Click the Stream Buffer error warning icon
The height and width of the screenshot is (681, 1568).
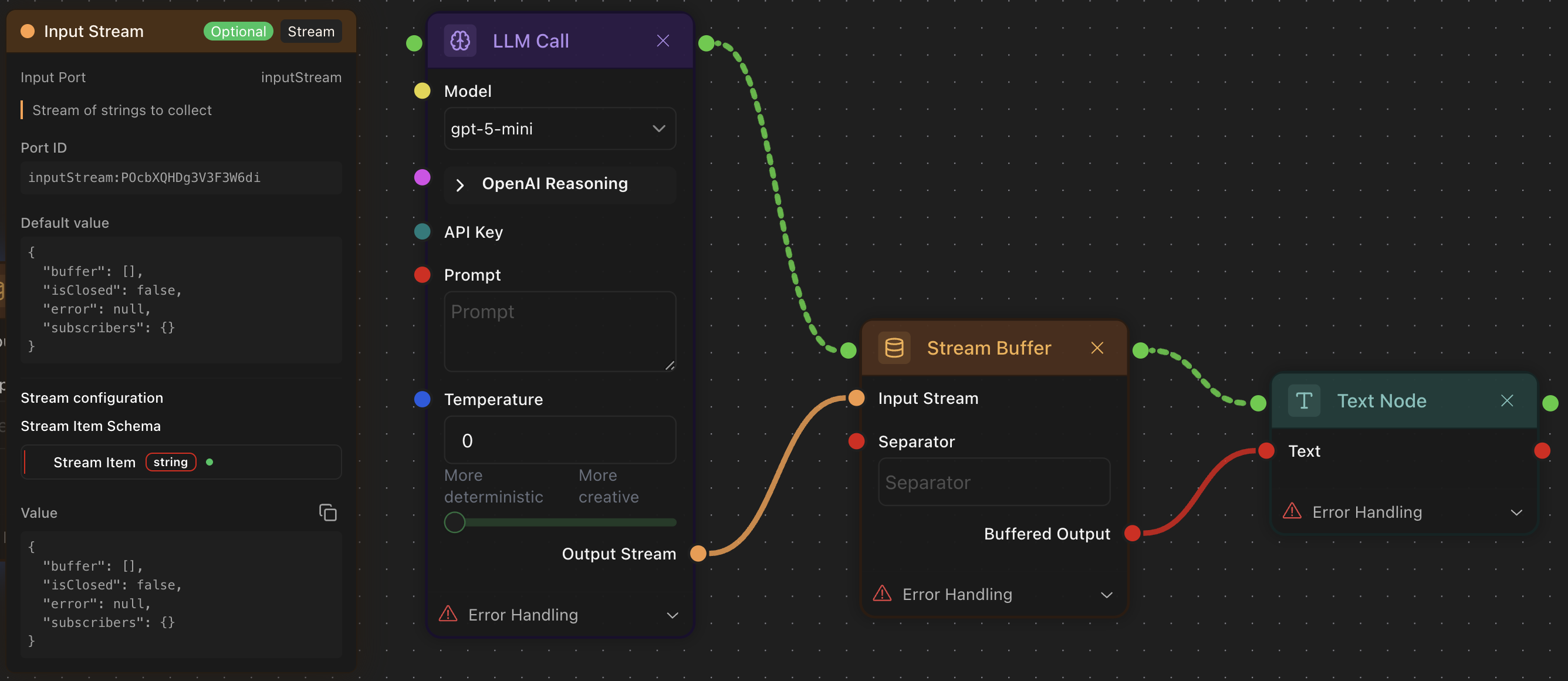tap(882, 594)
